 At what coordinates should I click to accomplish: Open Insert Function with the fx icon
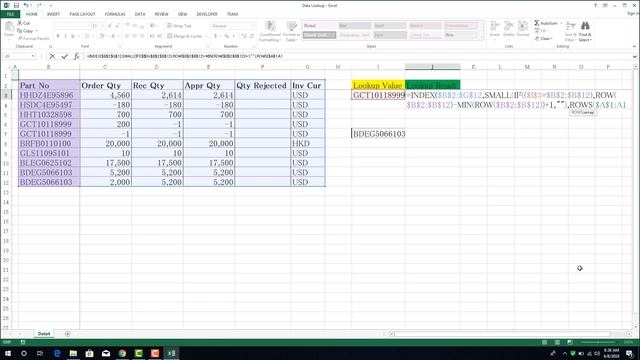pyautogui.click(x=76, y=56)
